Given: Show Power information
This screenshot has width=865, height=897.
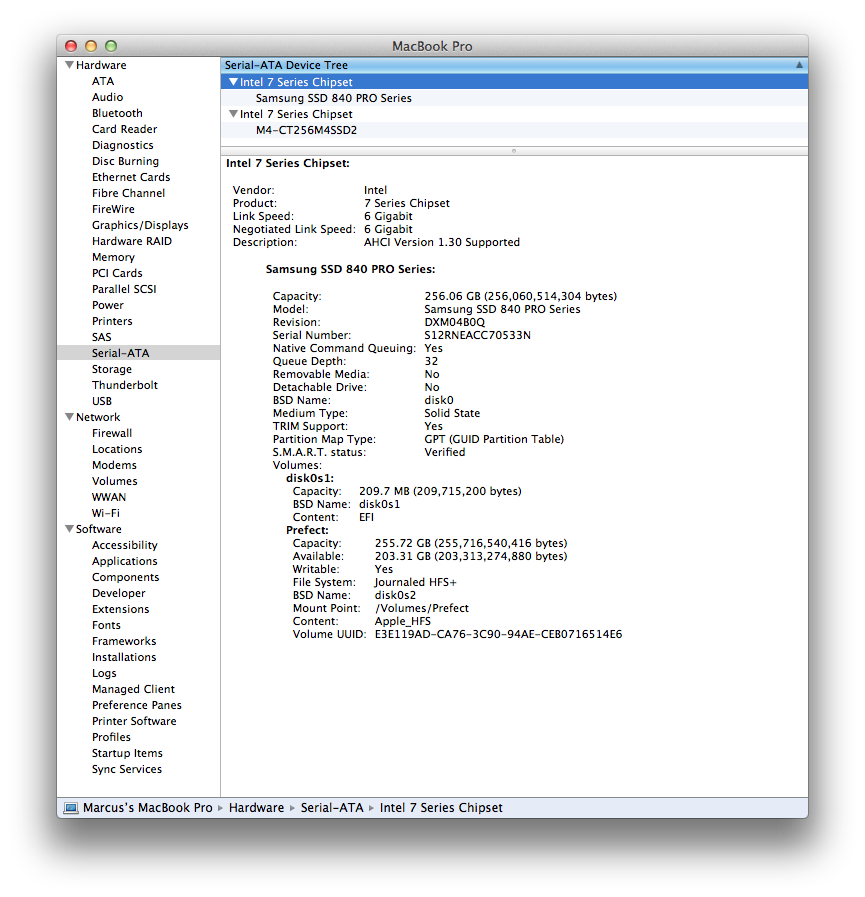Looking at the screenshot, I should coord(108,305).
